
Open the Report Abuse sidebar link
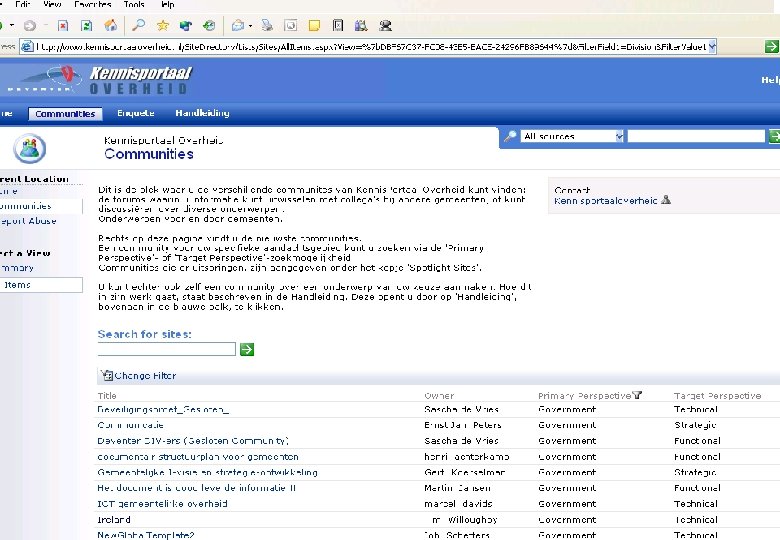coord(28,221)
